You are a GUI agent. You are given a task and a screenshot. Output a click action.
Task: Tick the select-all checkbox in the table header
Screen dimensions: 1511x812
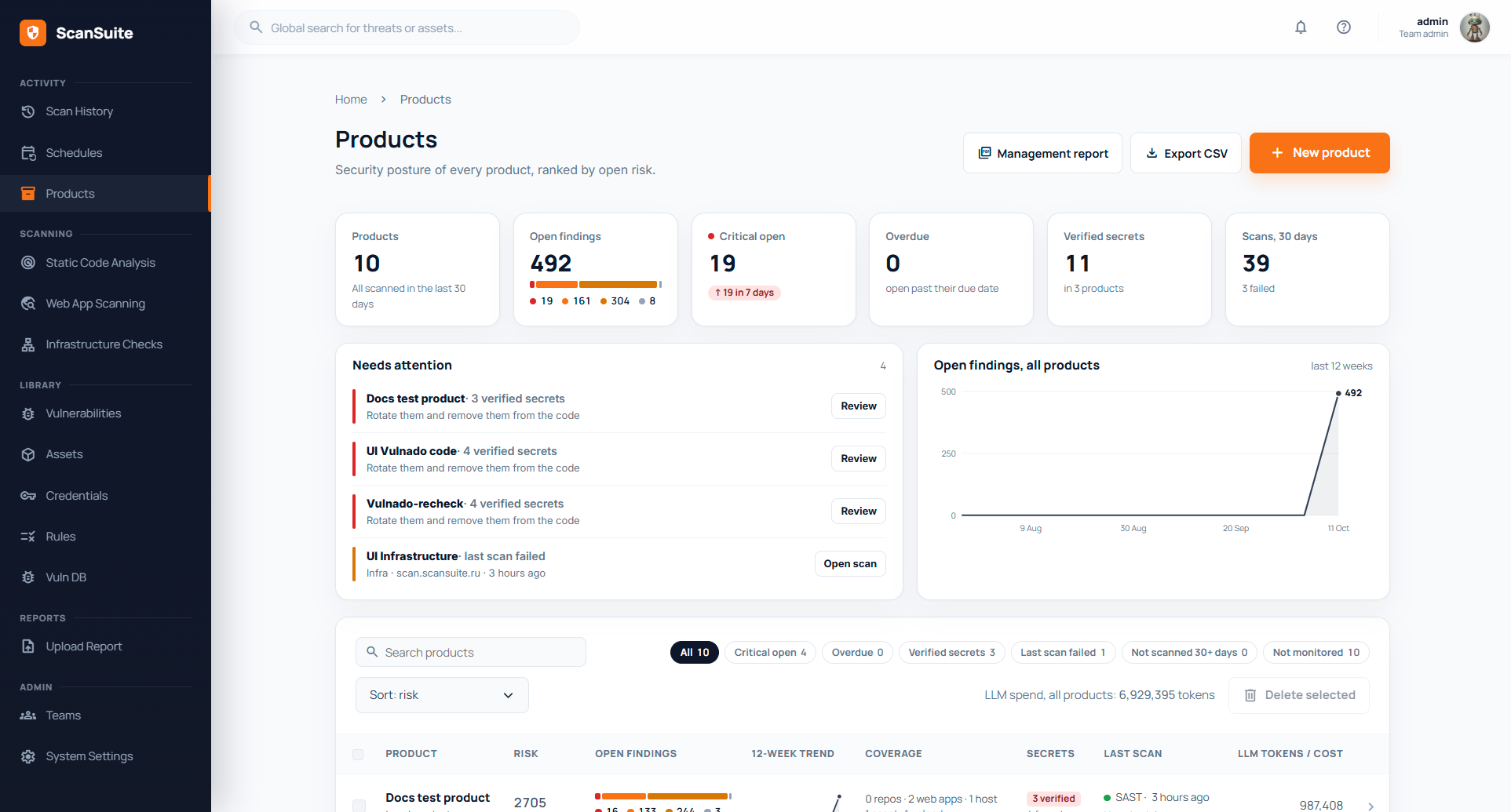click(358, 754)
